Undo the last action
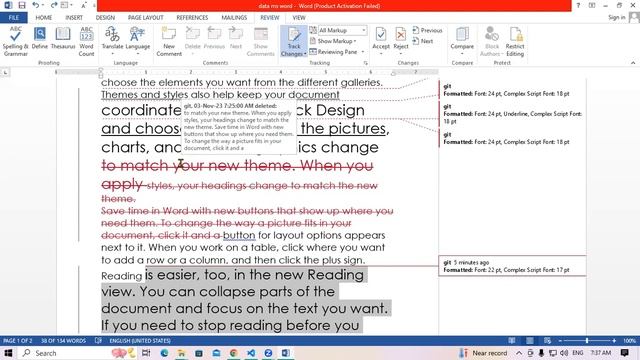This screenshot has height=360, width=640. click(36, 5)
